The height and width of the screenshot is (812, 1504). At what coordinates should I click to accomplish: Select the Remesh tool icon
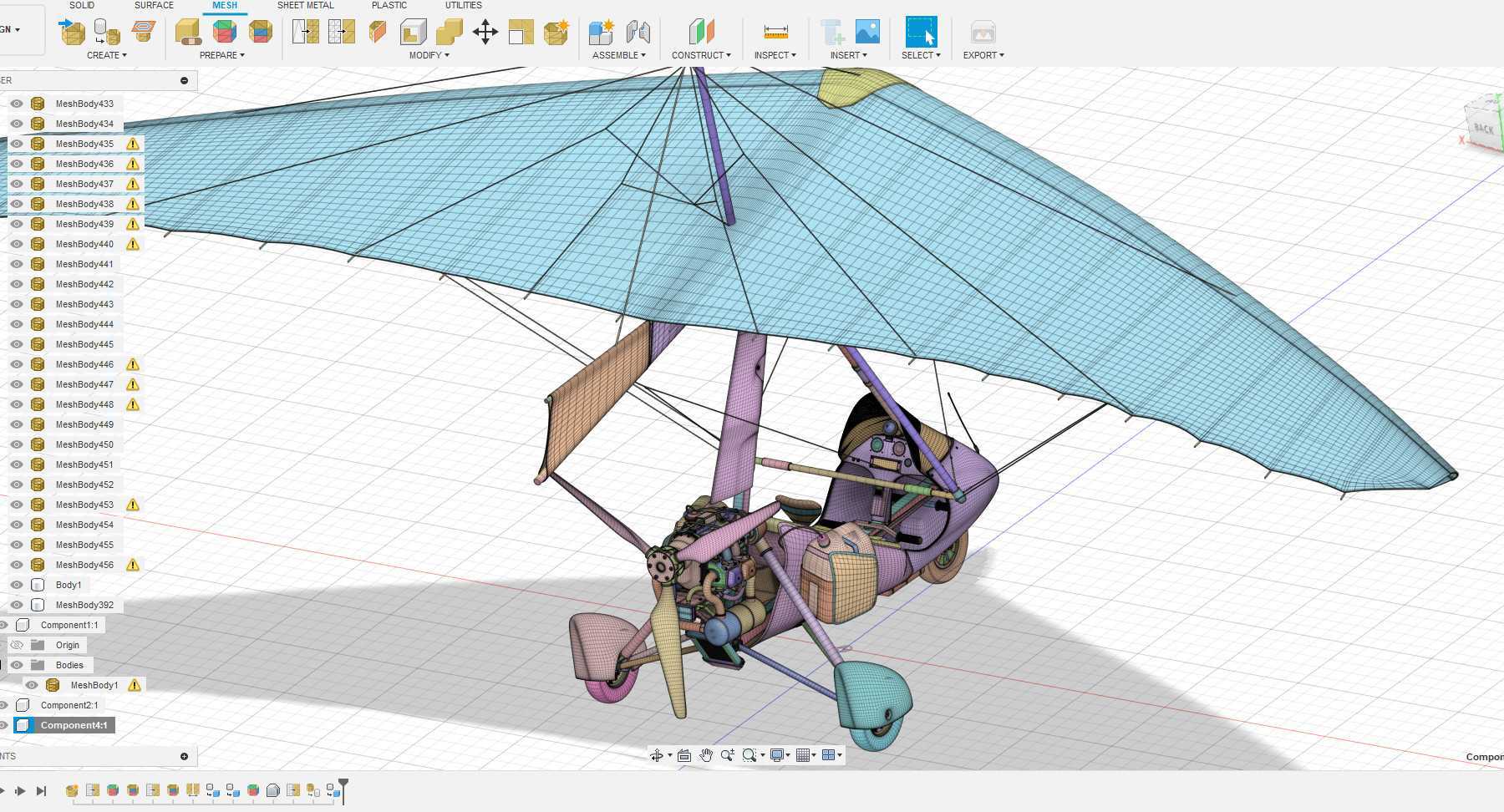pyautogui.click(x=305, y=32)
